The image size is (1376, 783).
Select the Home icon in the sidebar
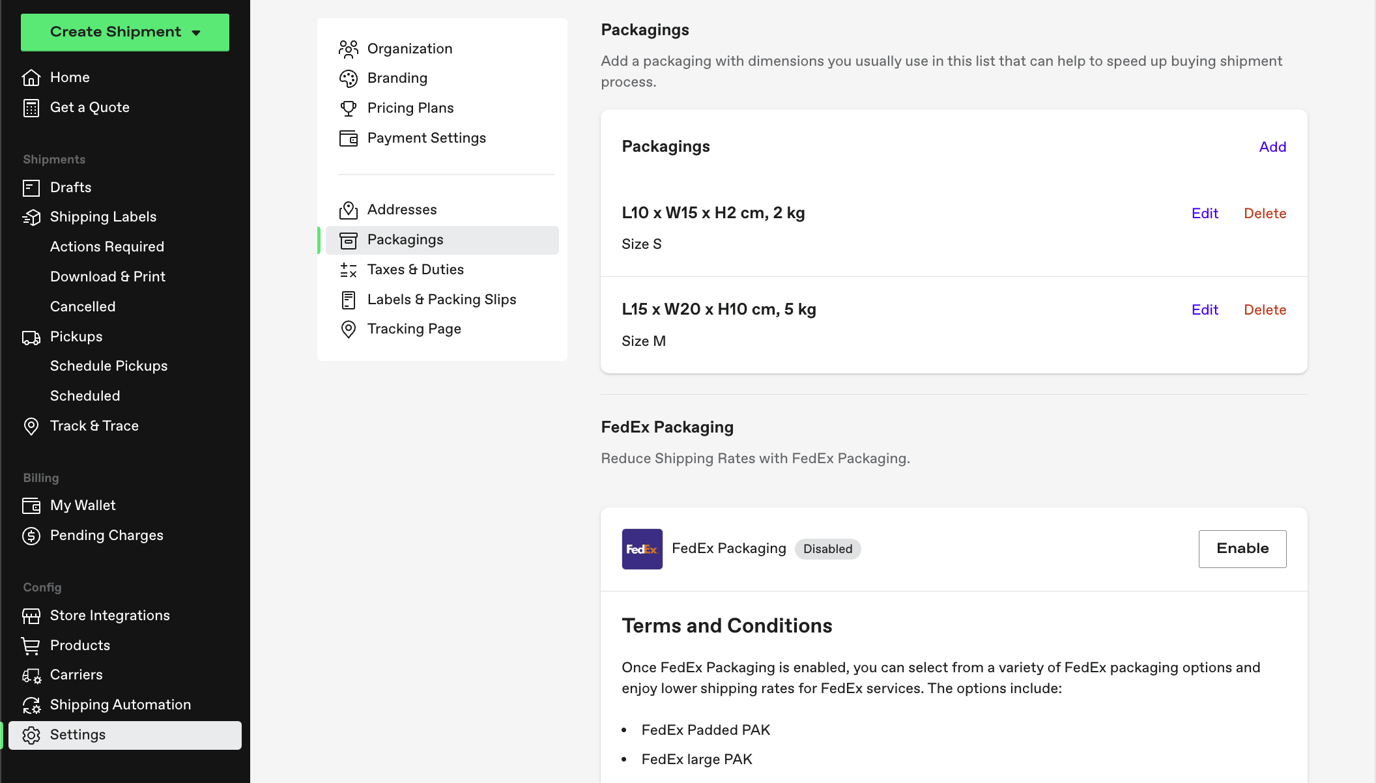31,77
